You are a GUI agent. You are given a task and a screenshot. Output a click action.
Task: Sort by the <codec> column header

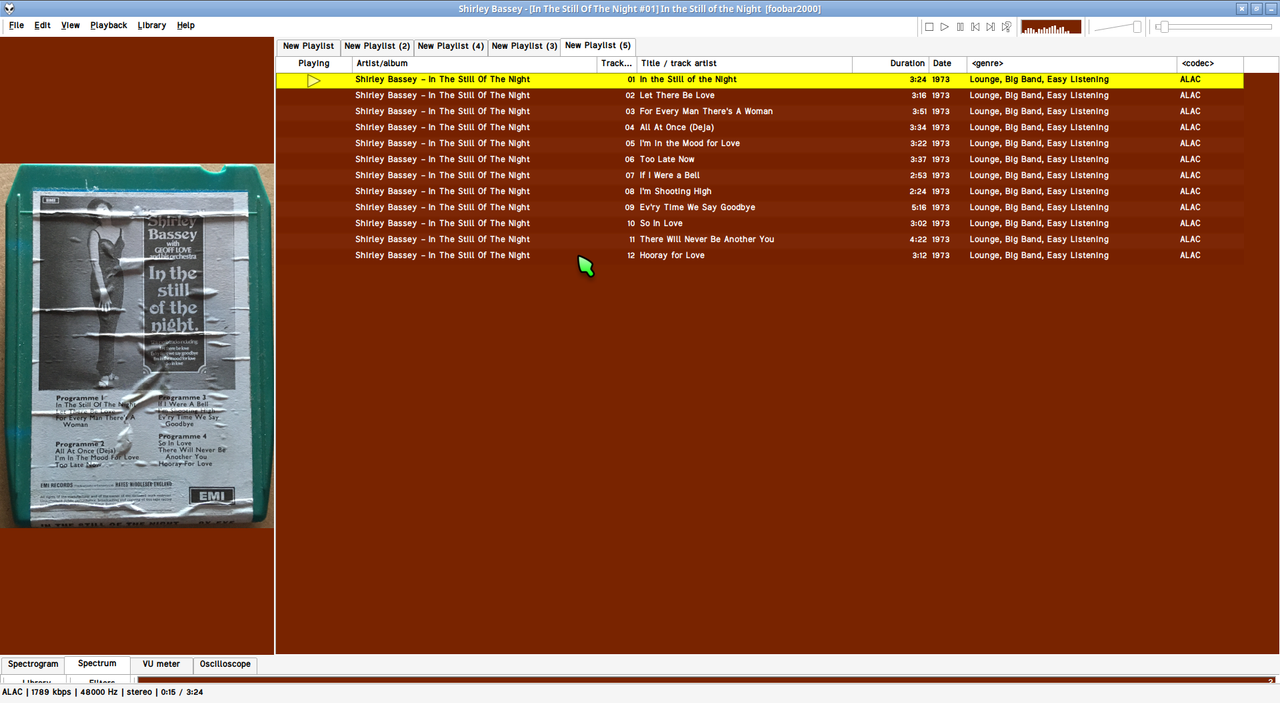click(1210, 63)
